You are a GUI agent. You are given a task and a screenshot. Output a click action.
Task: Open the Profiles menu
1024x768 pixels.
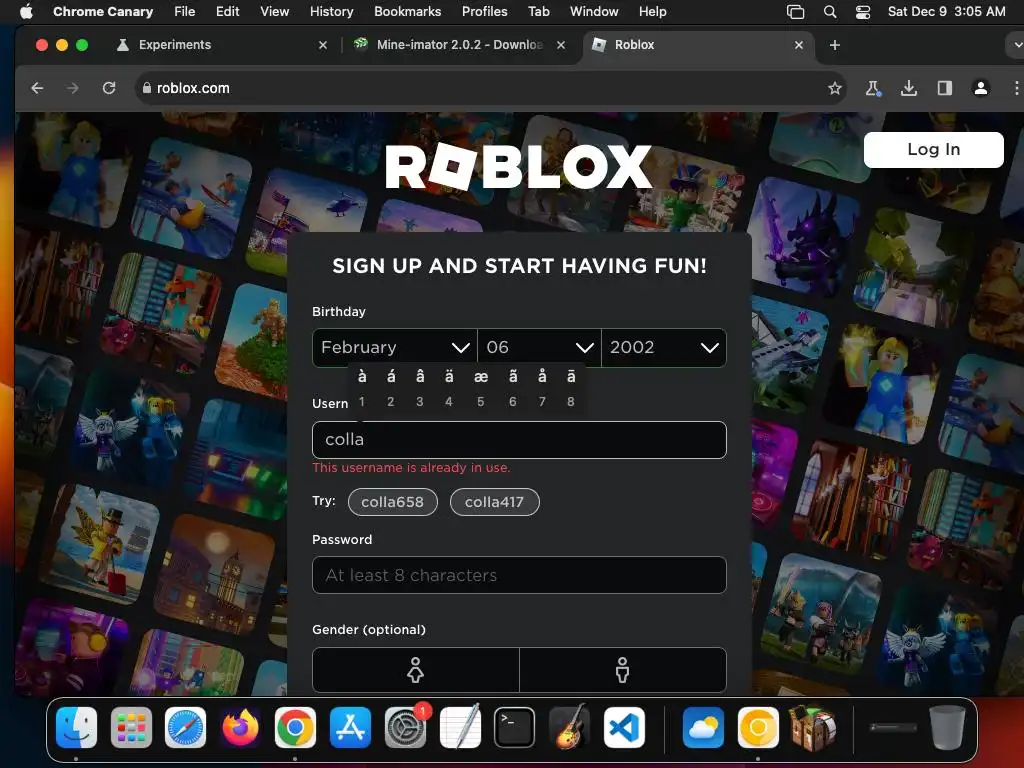485,11
